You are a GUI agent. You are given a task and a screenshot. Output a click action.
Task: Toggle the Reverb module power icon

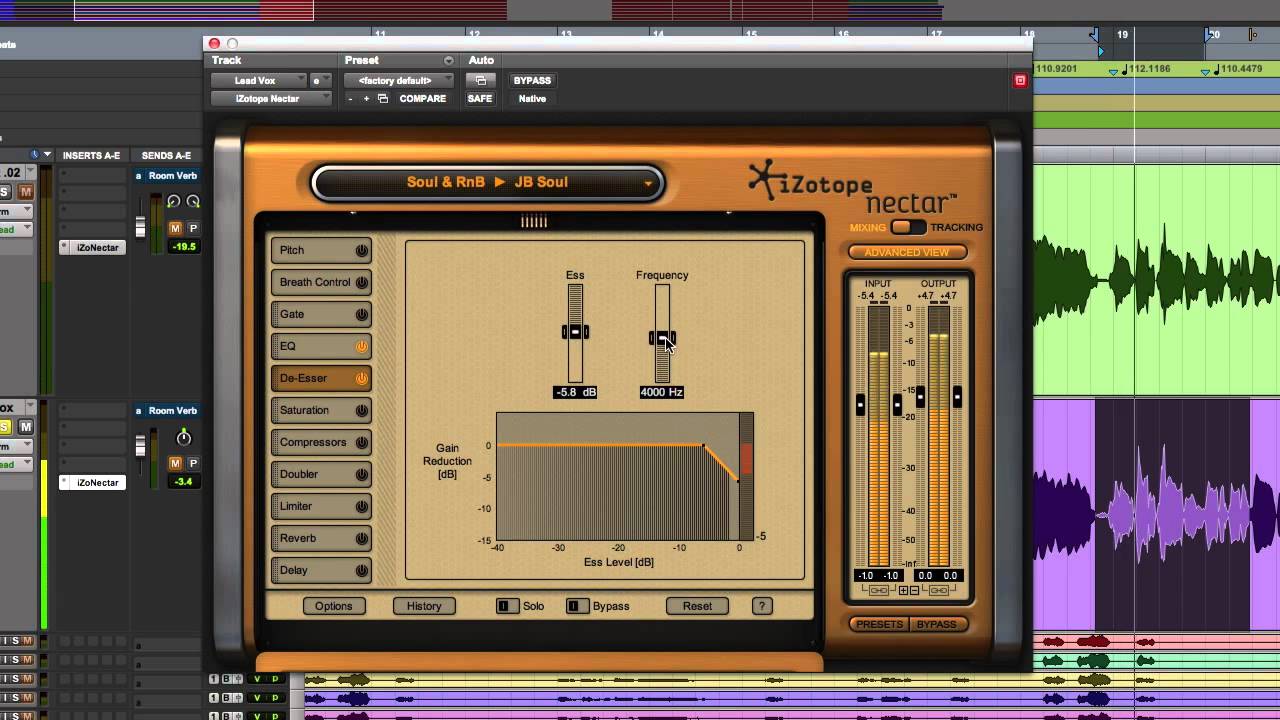[362, 538]
